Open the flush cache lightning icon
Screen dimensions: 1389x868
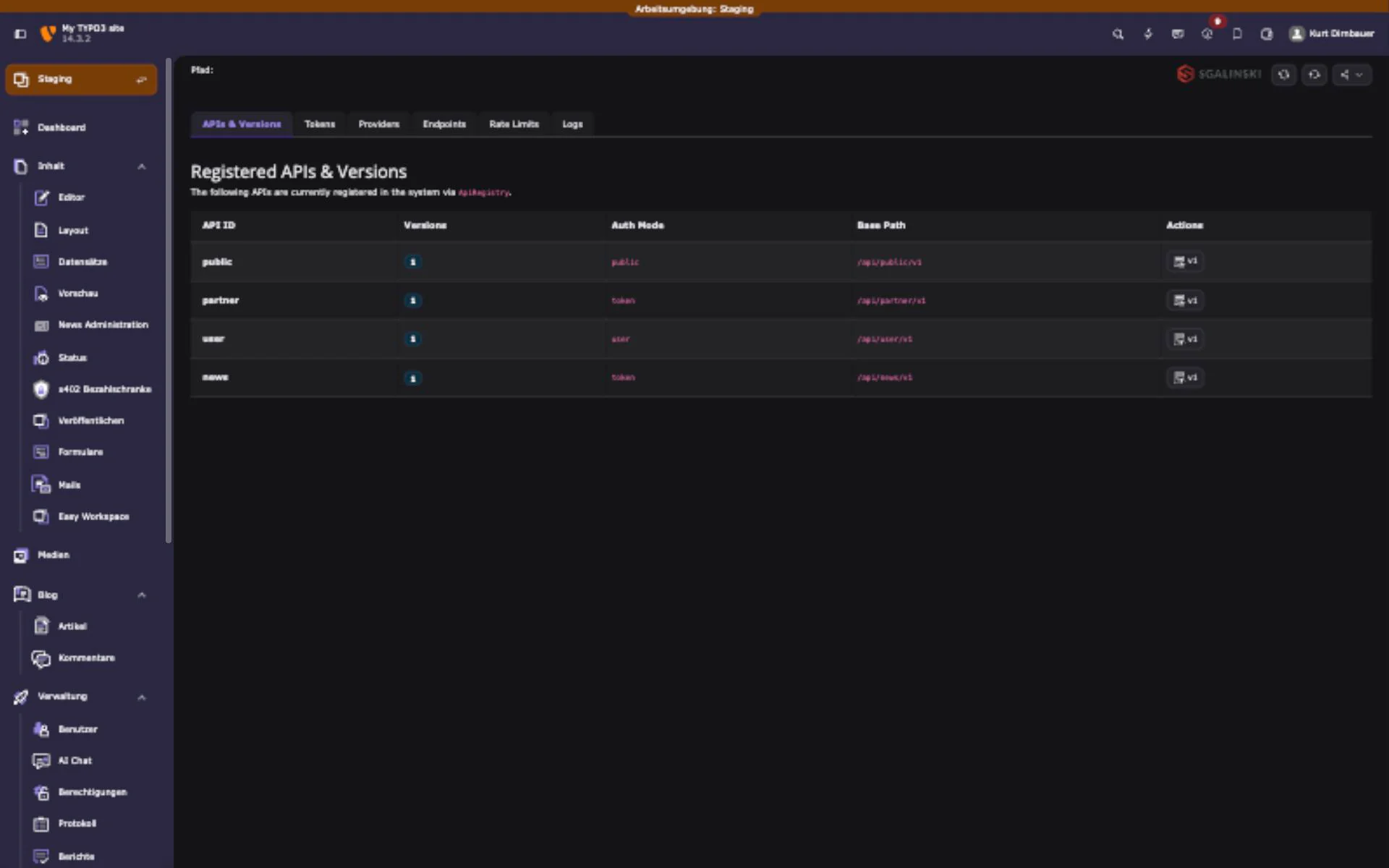pyautogui.click(x=1148, y=34)
